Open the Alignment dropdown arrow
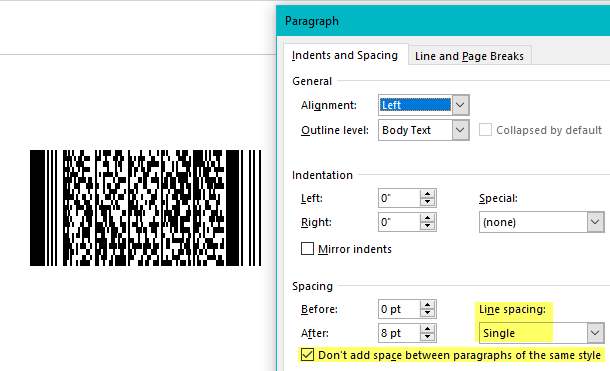Image resolution: width=610 pixels, height=371 pixels. pyautogui.click(x=460, y=105)
